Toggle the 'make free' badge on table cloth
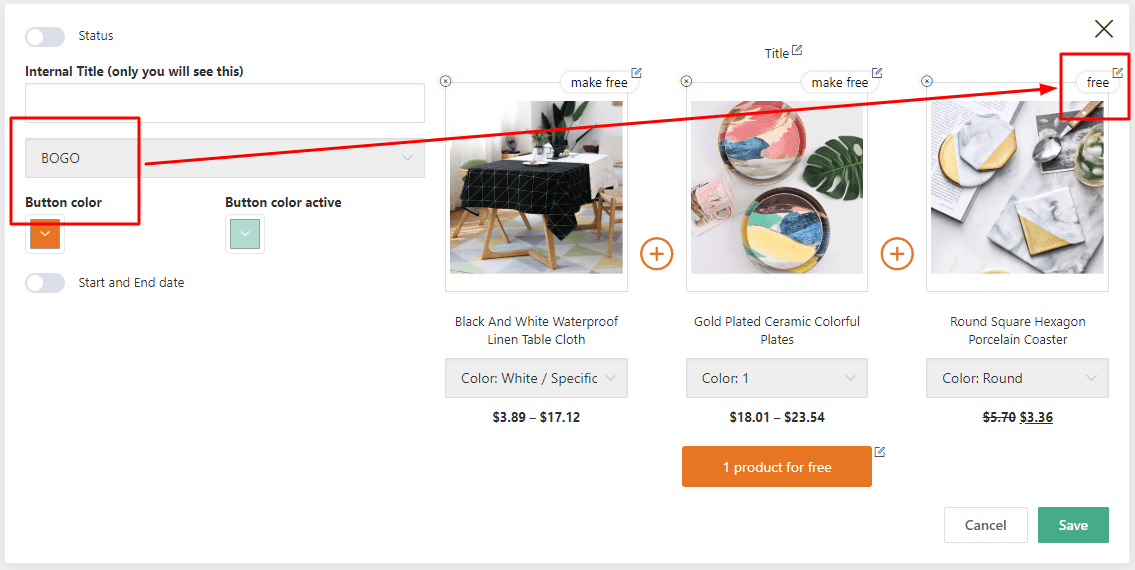 click(599, 83)
